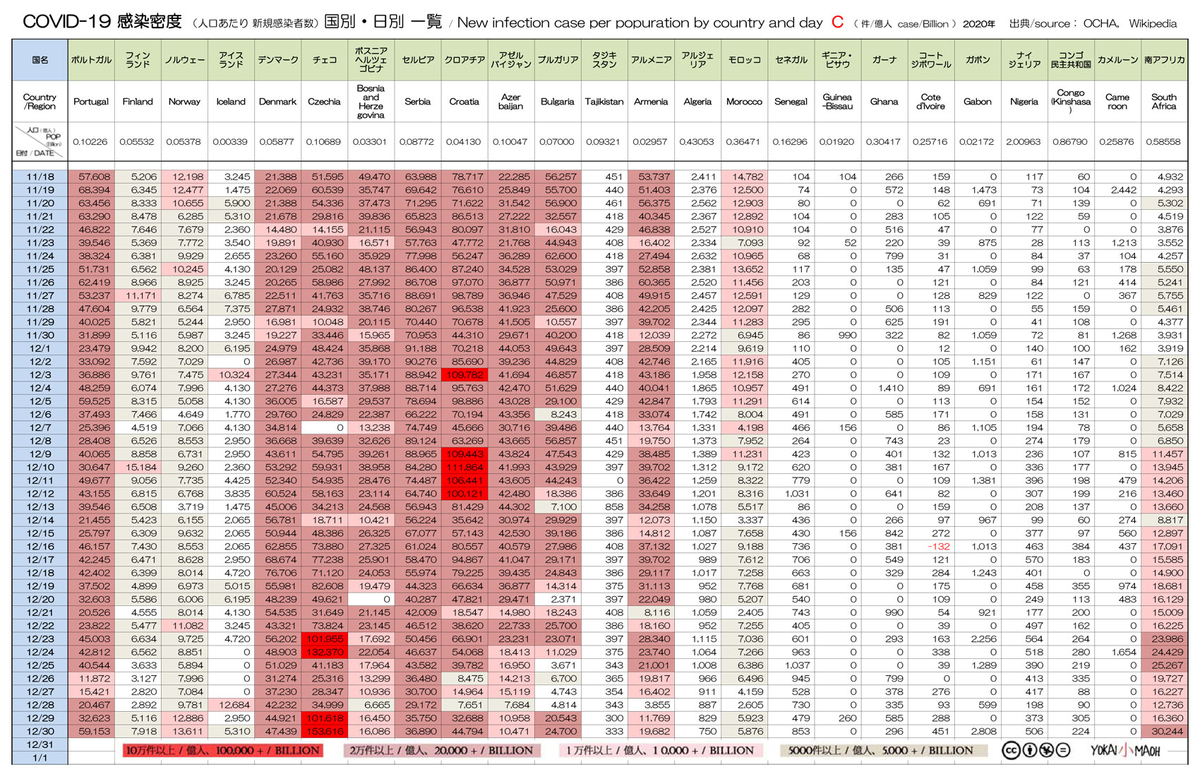Click the 南アフリカ Japanese header cell
The width and height of the screenshot is (1200, 772).
click(x=1164, y=60)
